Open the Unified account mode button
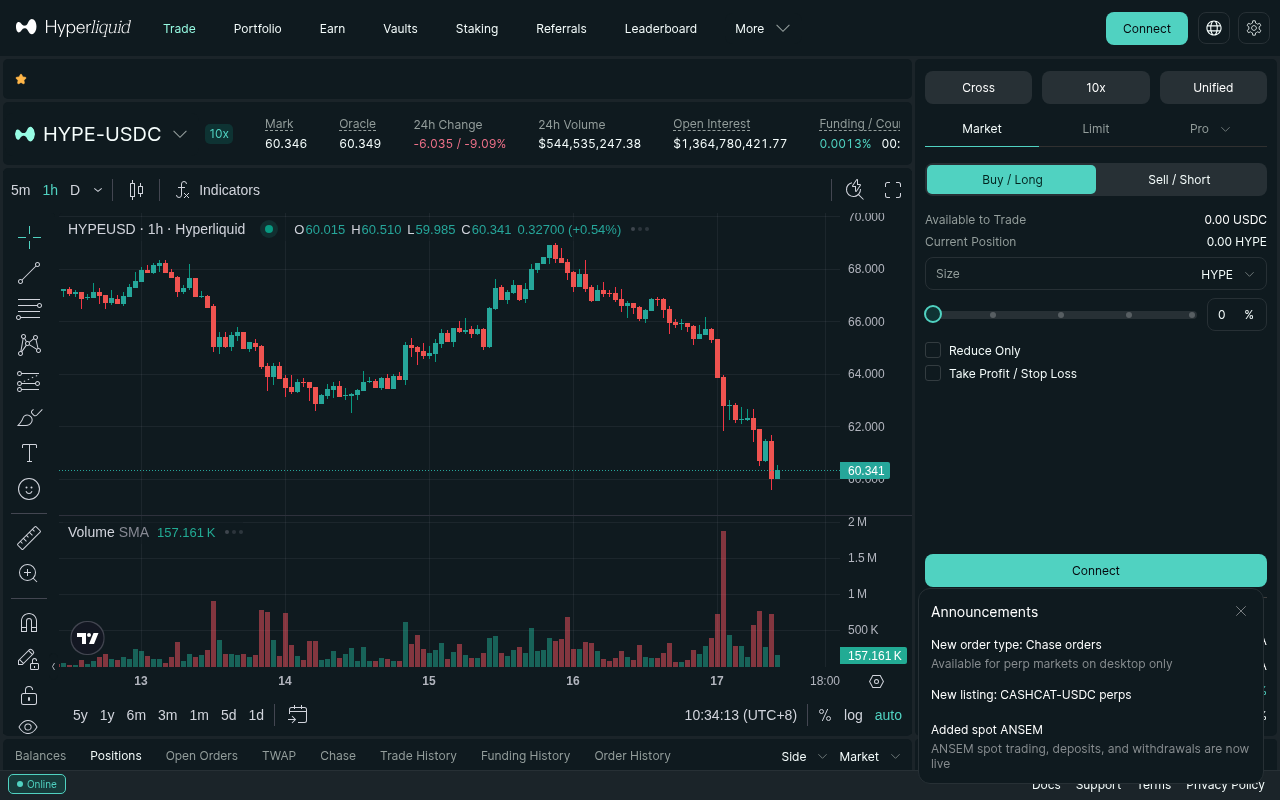Image resolution: width=1280 pixels, height=800 pixels. coord(1213,88)
